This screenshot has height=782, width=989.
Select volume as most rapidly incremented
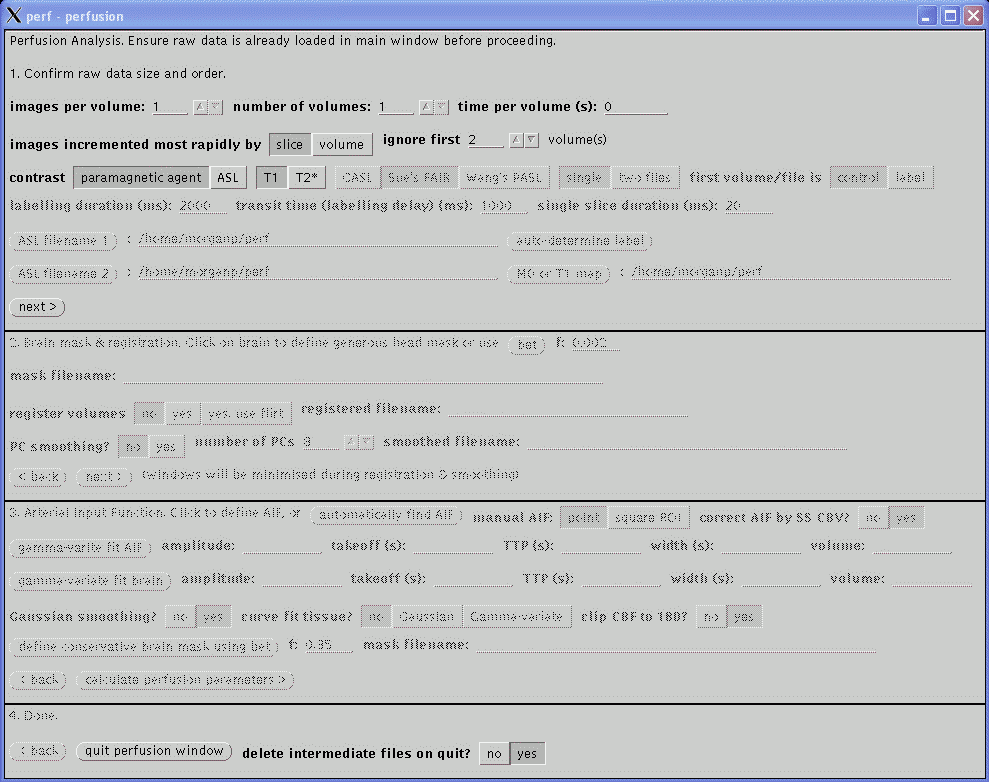[342, 144]
